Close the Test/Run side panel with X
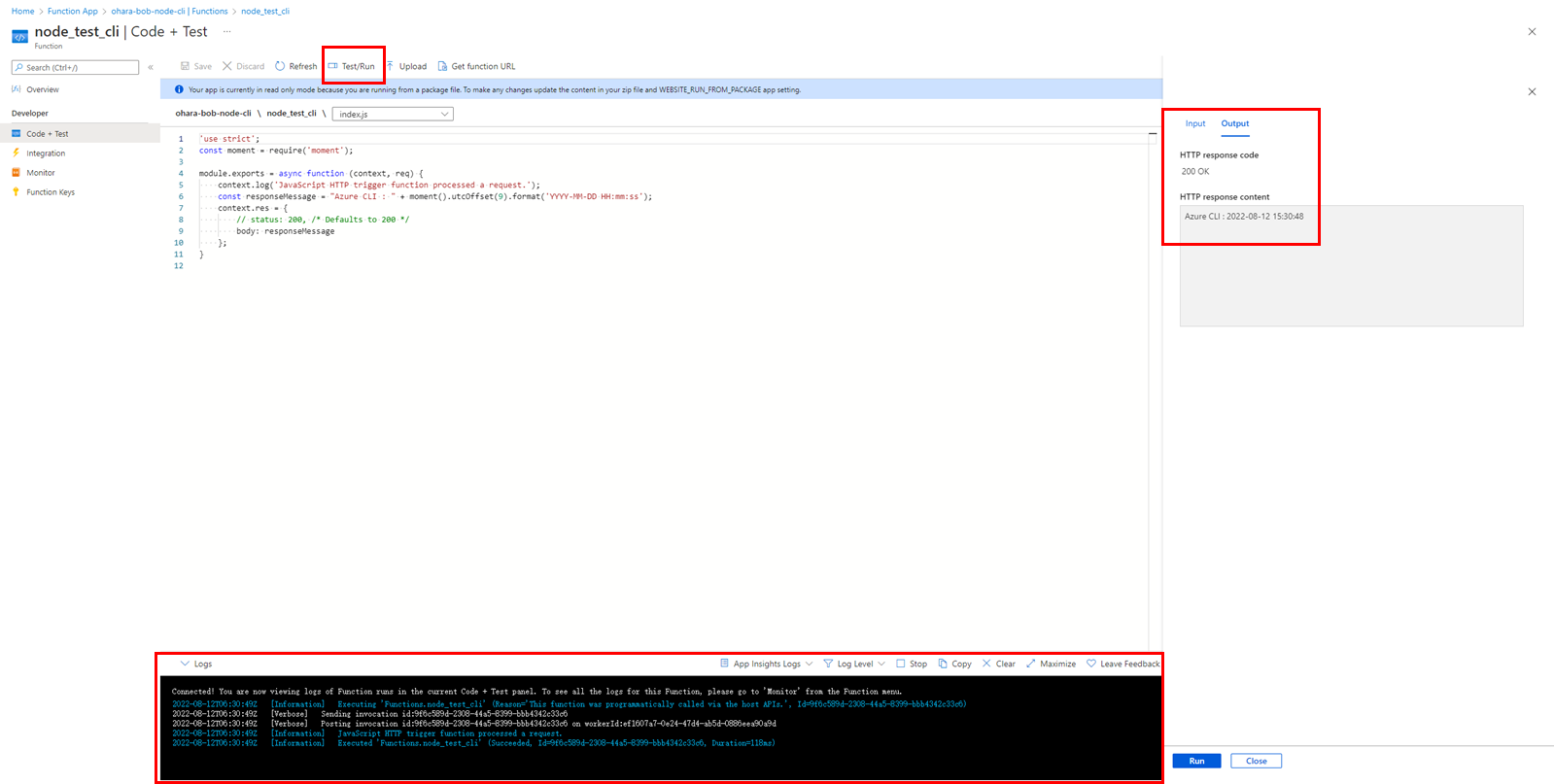This screenshot has height=784, width=1554. click(x=1532, y=92)
